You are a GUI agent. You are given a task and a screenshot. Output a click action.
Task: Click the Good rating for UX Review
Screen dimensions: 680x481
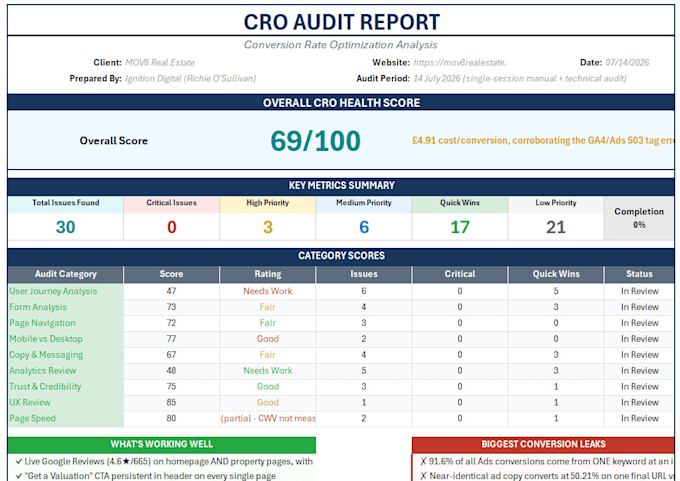[268, 402]
